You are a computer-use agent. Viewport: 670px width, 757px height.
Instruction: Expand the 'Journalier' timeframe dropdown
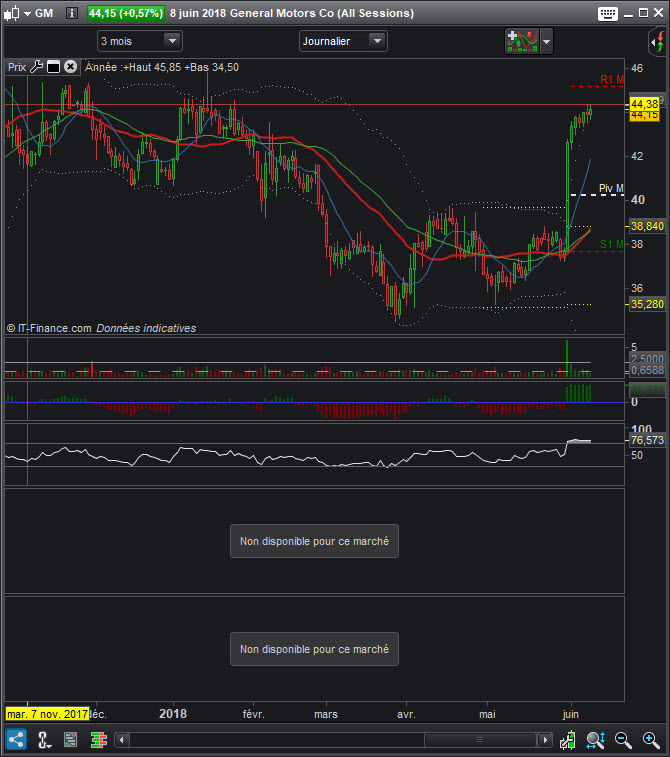coord(377,41)
